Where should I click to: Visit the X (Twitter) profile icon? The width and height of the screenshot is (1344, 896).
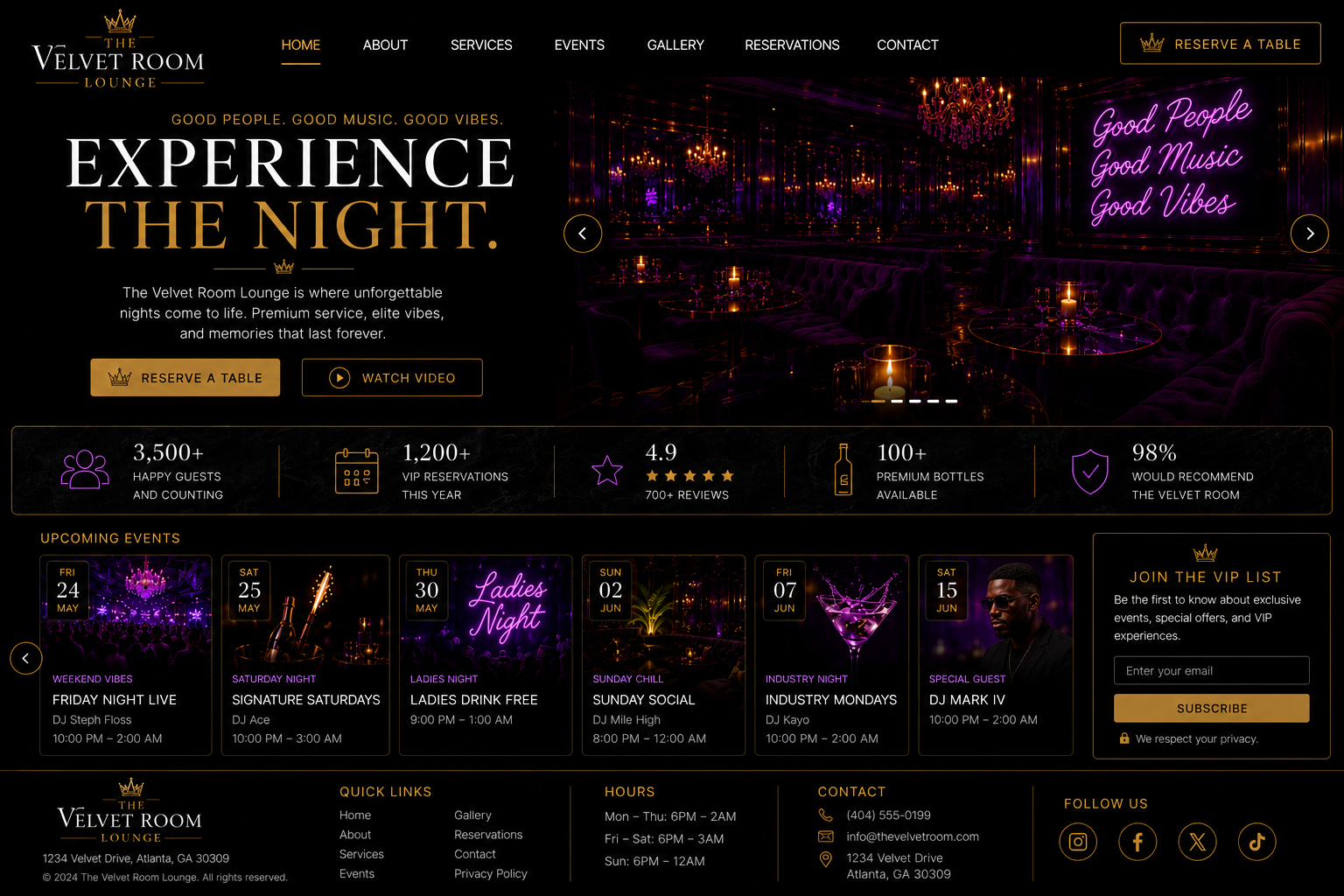1197,842
